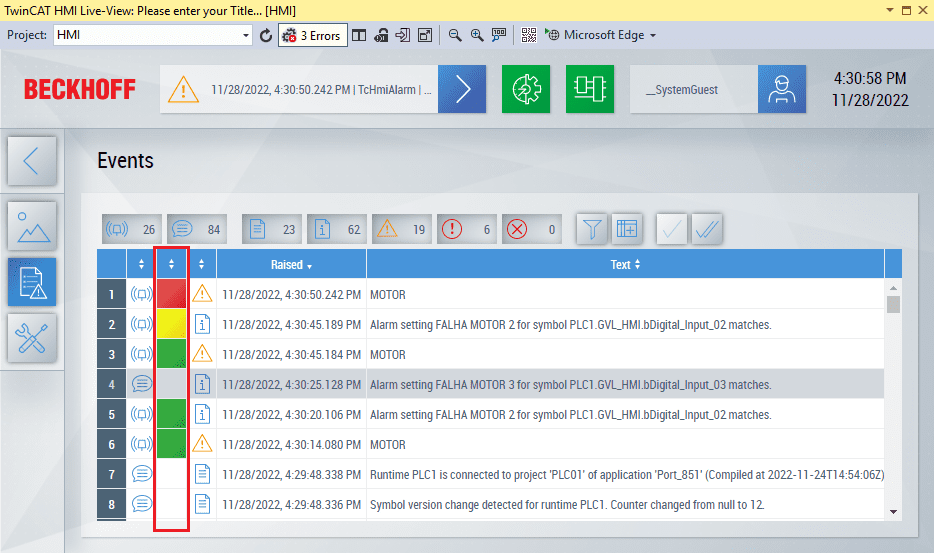
Task: Click the info icon in row 5
Action: coord(203,414)
